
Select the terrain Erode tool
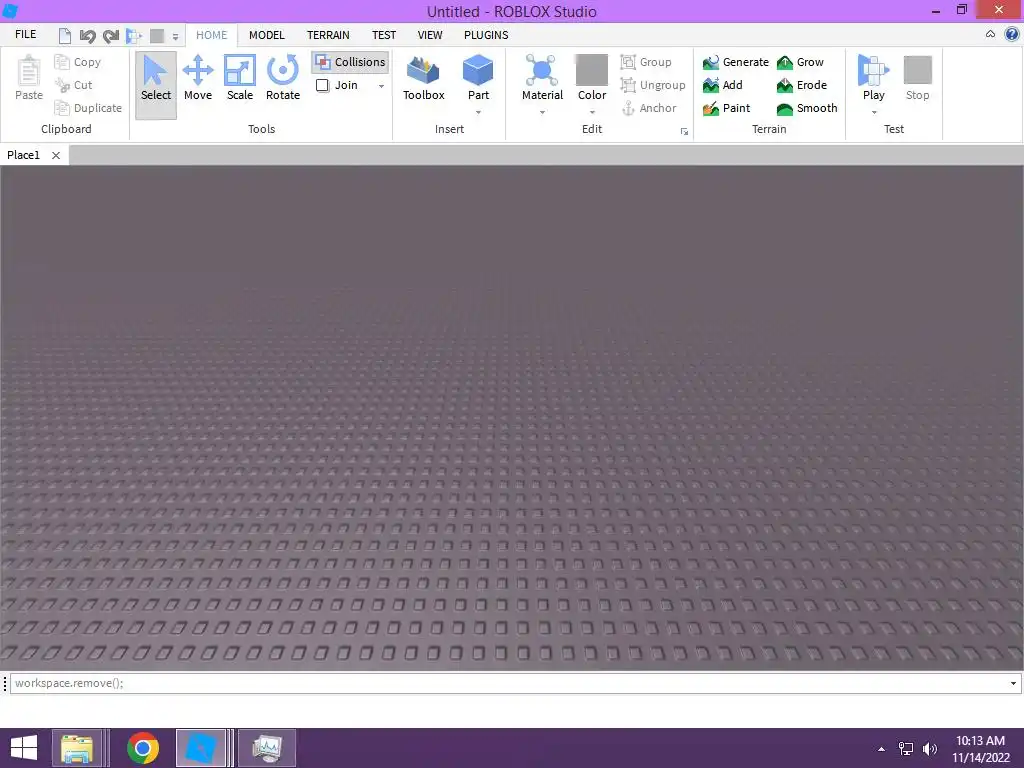(x=802, y=85)
